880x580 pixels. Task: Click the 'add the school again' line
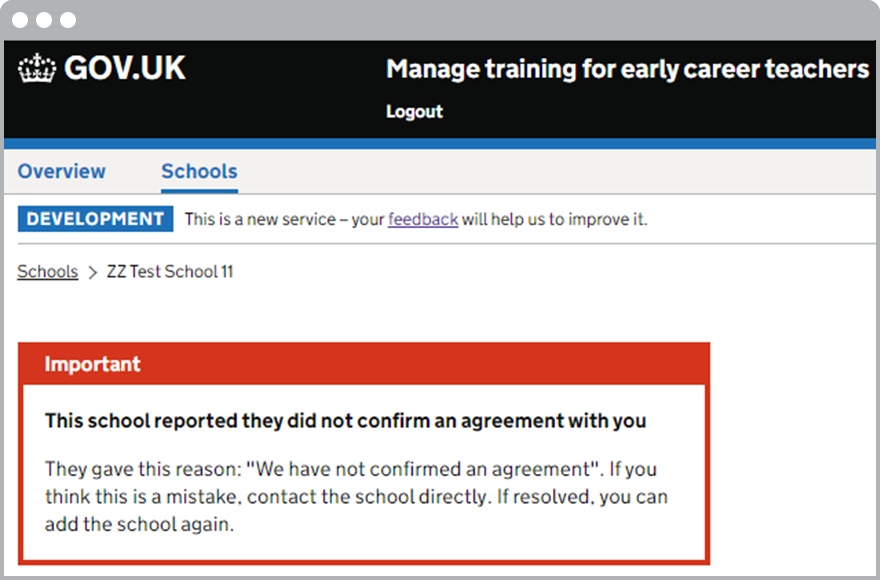(x=139, y=524)
